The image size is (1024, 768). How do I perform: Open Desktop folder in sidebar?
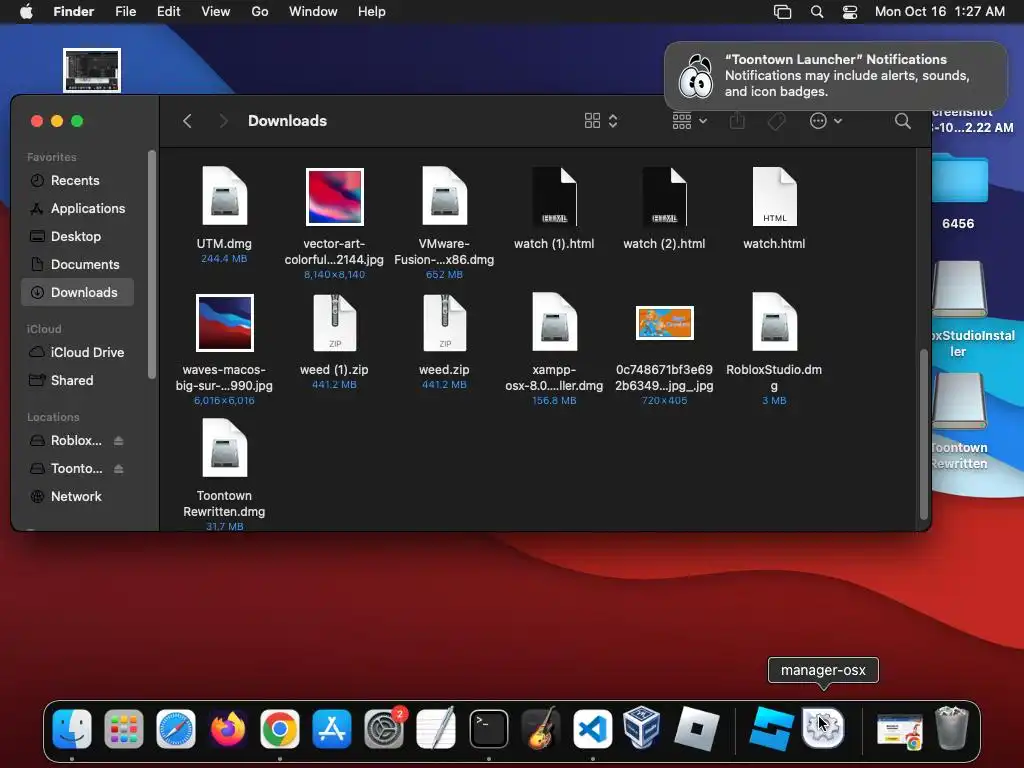point(77,236)
